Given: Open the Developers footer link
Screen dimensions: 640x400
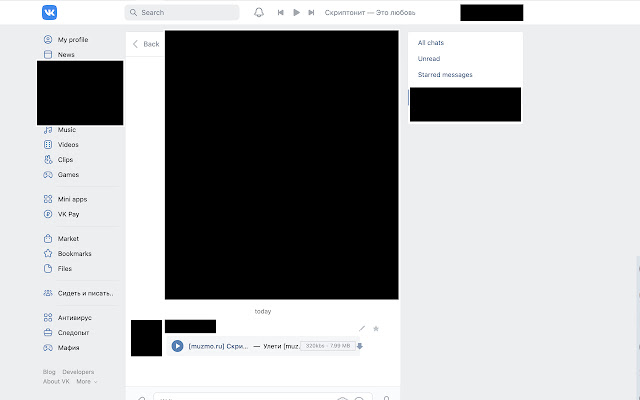Looking at the screenshot, I should [78, 372].
